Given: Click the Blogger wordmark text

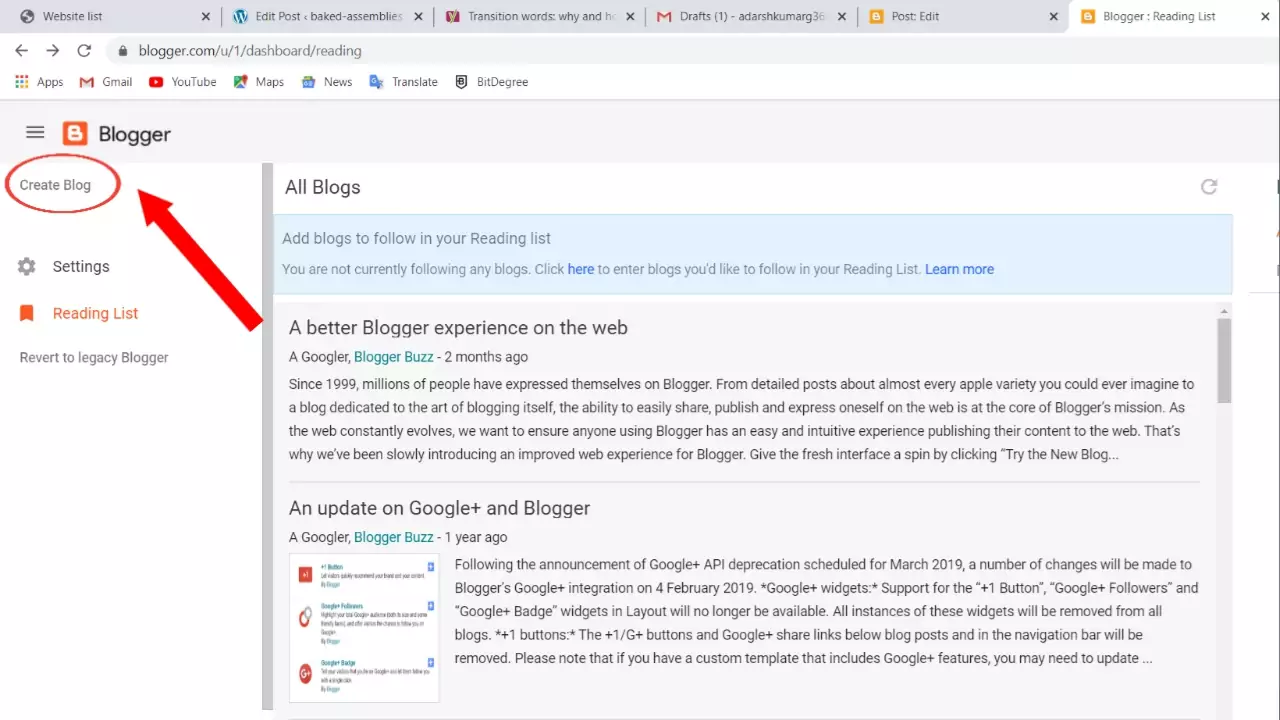Looking at the screenshot, I should click(x=134, y=135).
